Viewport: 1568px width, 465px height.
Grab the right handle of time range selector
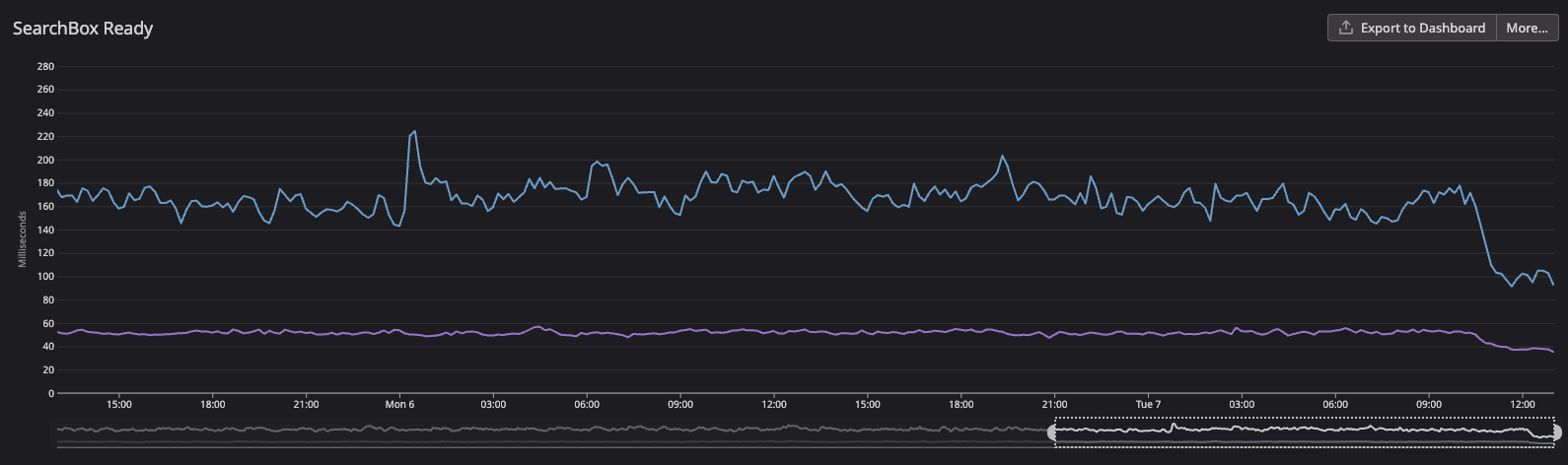click(x=1557, y=432)
